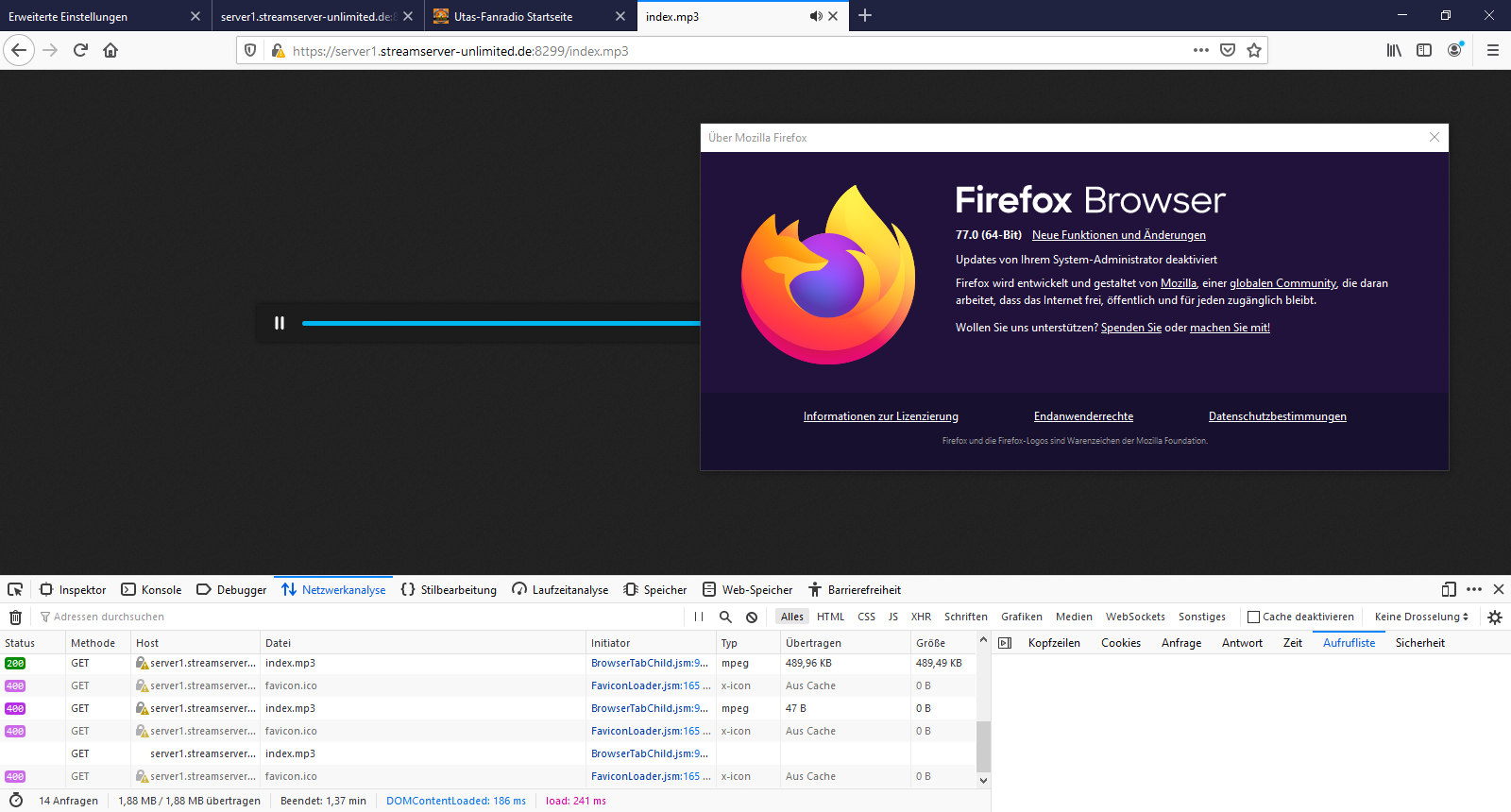This screenshot has height=812, width=1511.
Task: Go to the Firefox home page
Action: point(110,50)
